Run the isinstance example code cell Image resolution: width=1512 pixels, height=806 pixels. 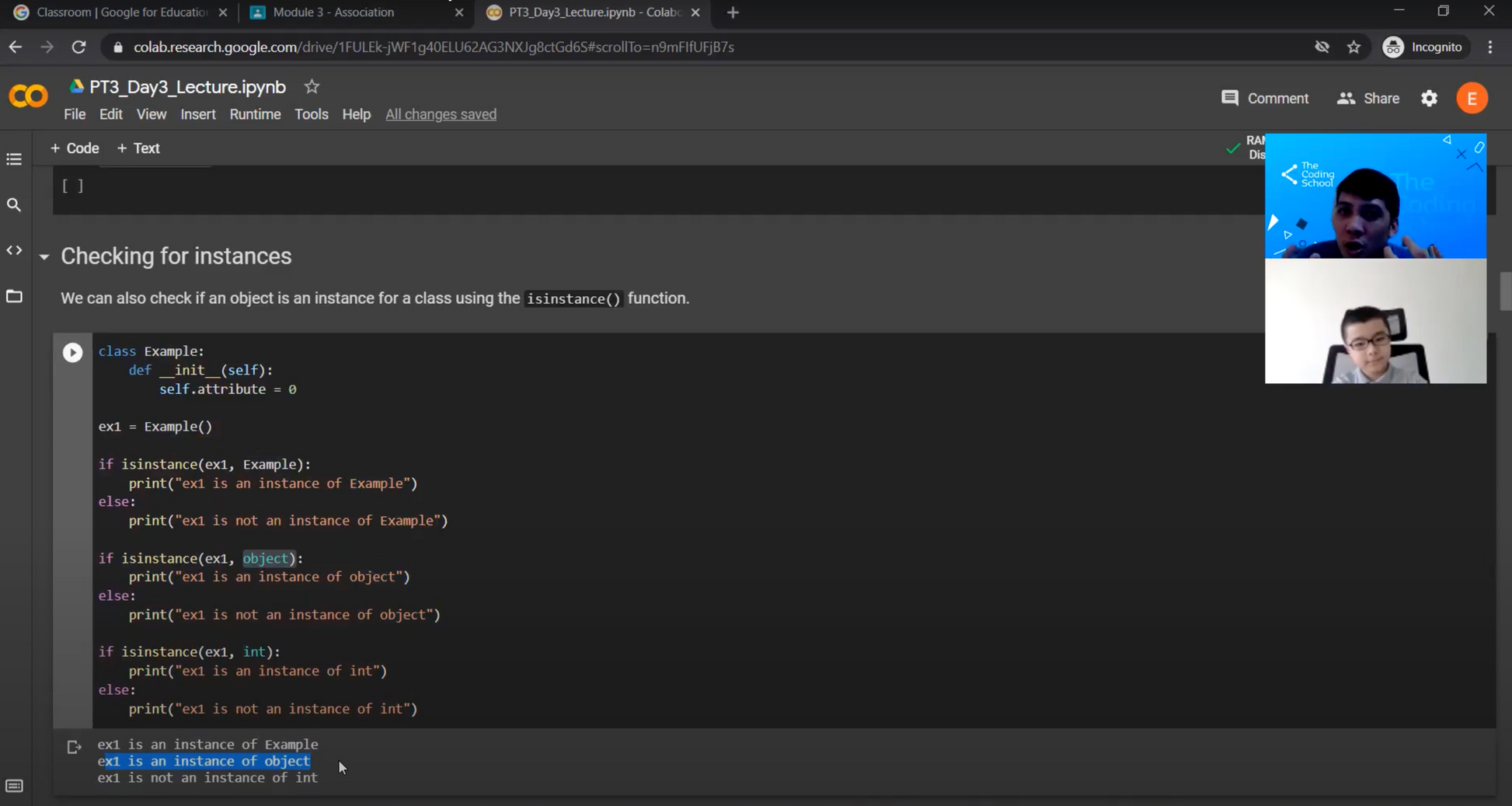tap(72, 352)
